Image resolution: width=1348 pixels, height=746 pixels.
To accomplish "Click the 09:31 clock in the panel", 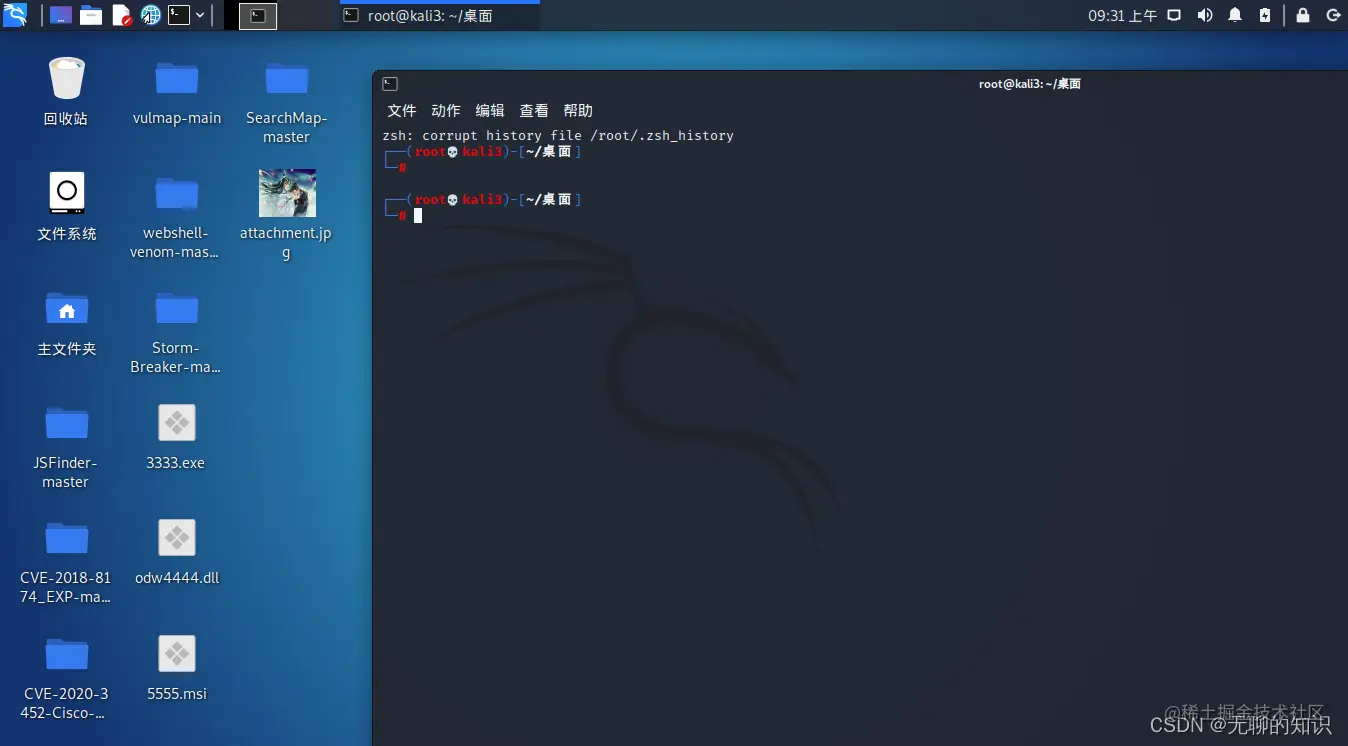I will click(x=1122, y=16).
